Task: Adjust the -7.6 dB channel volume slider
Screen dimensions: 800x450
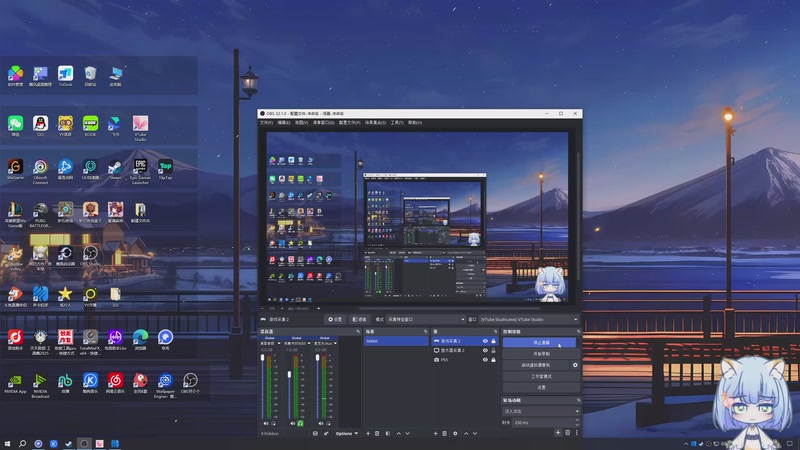Action: [x=289, y=388]
